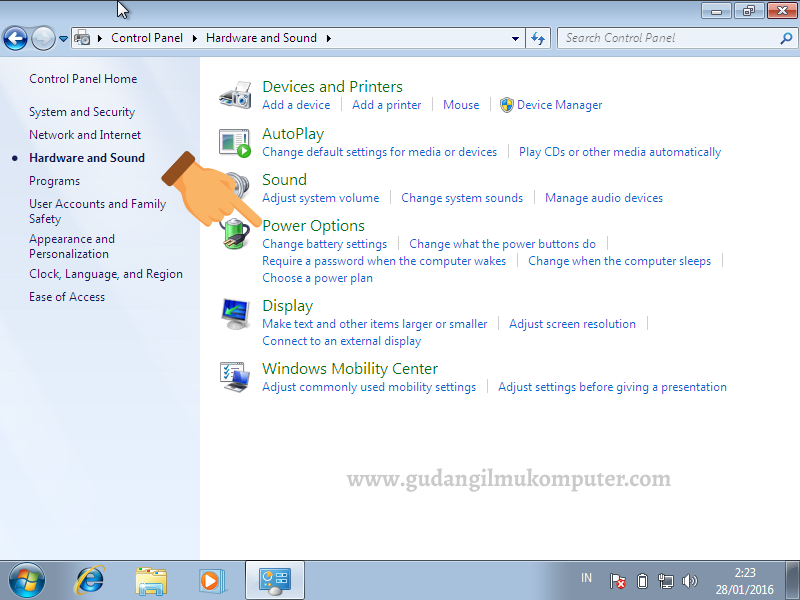Open Network and Internet category
Image resolution: width=800 pixels, height=600 pixels.
click(85, 135)
